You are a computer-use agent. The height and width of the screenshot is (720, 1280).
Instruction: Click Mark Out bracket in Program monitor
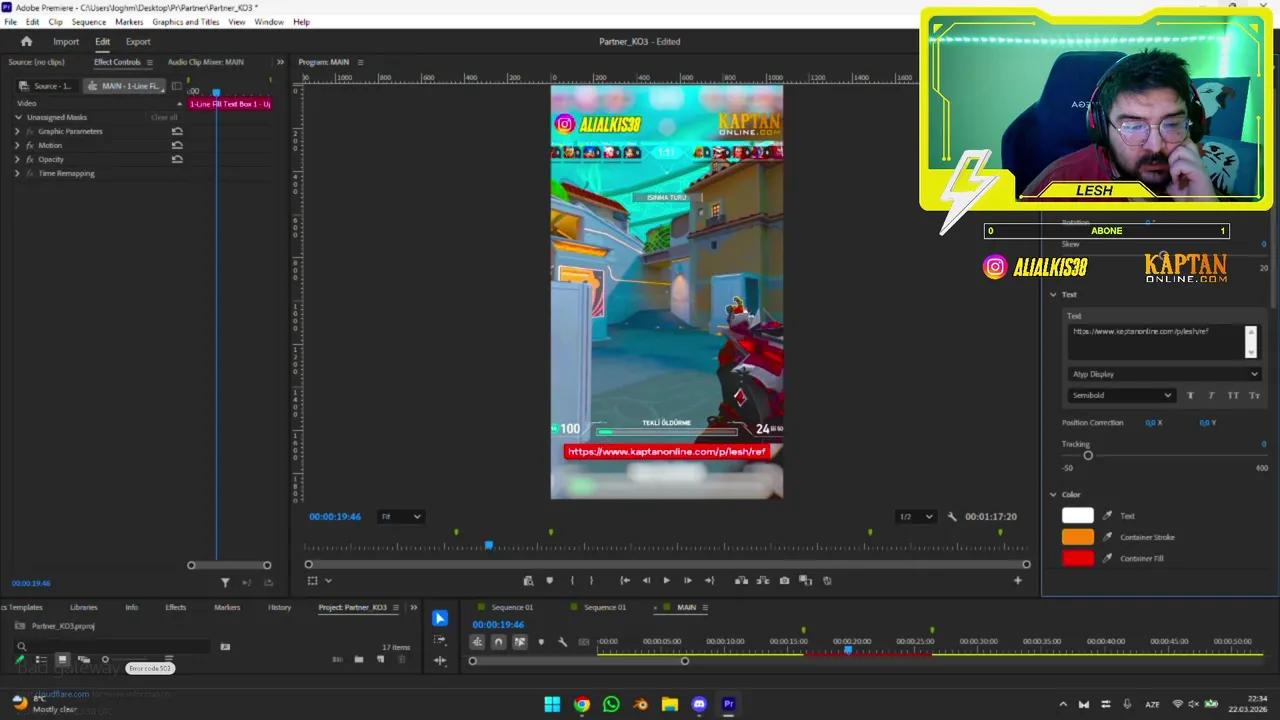[591, 580]
